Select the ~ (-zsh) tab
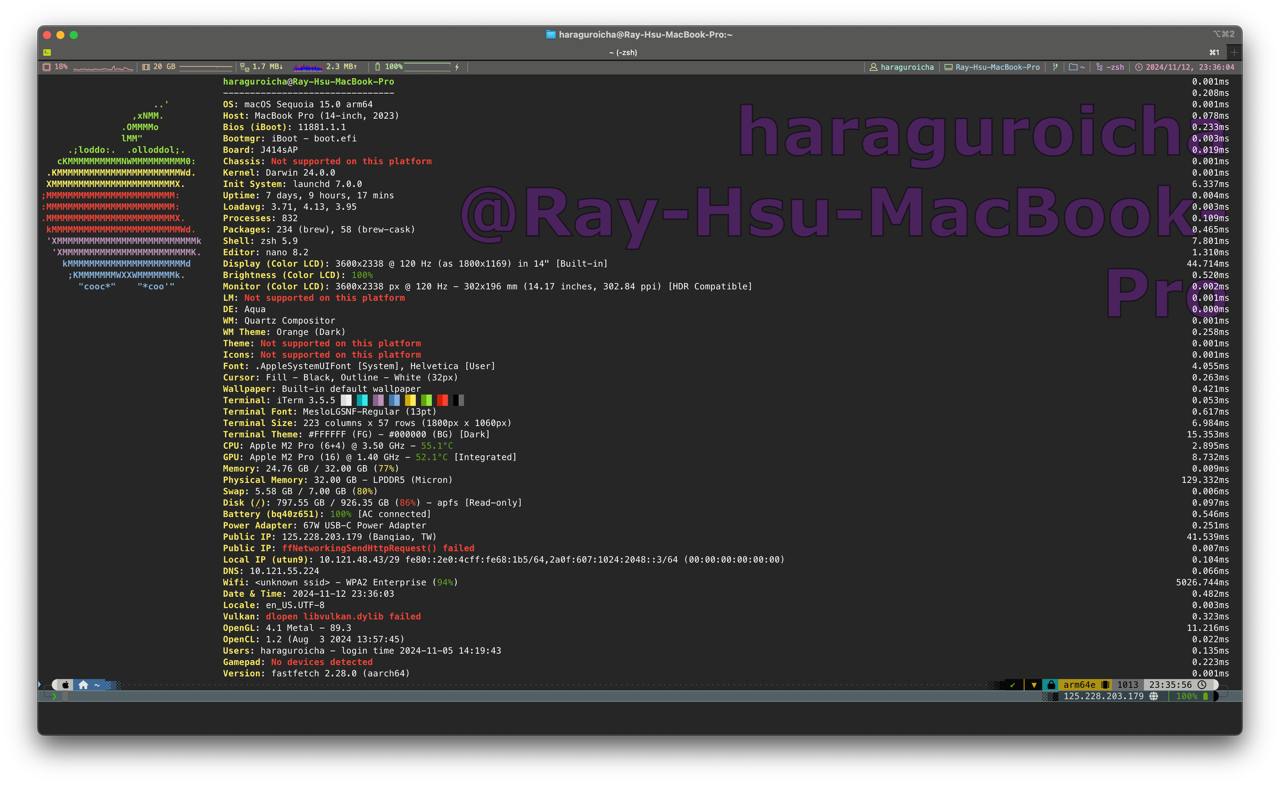 pyautogui.click(x=623, y=52)
